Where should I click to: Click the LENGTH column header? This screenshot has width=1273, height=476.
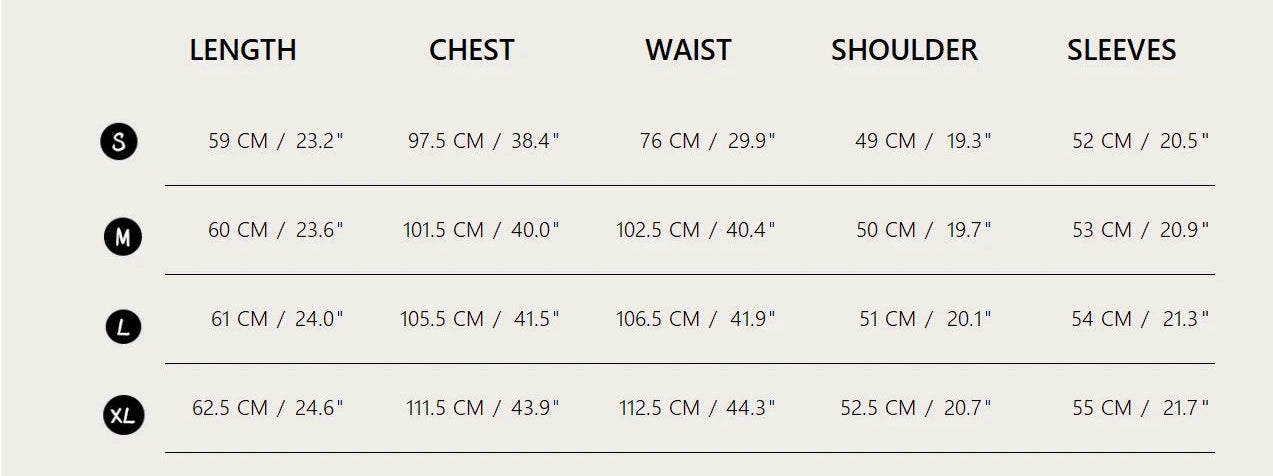(243, 50)
